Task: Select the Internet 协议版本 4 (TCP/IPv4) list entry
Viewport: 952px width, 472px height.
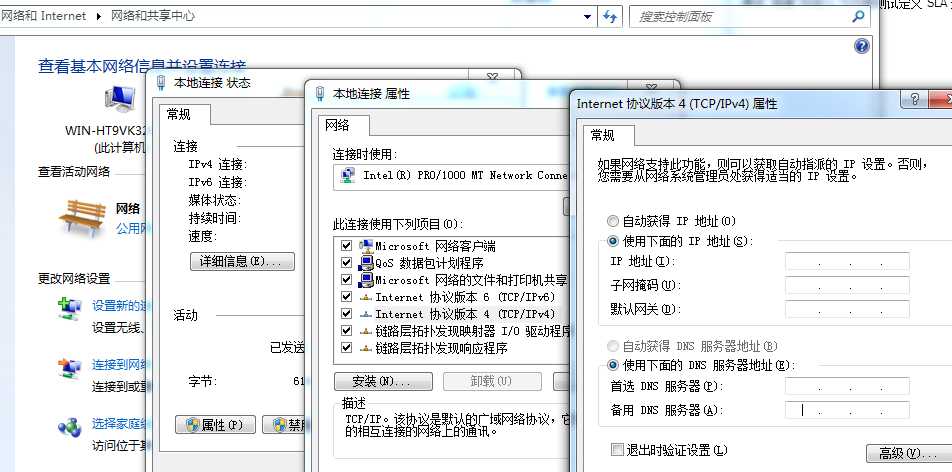Action: point(465,314)
